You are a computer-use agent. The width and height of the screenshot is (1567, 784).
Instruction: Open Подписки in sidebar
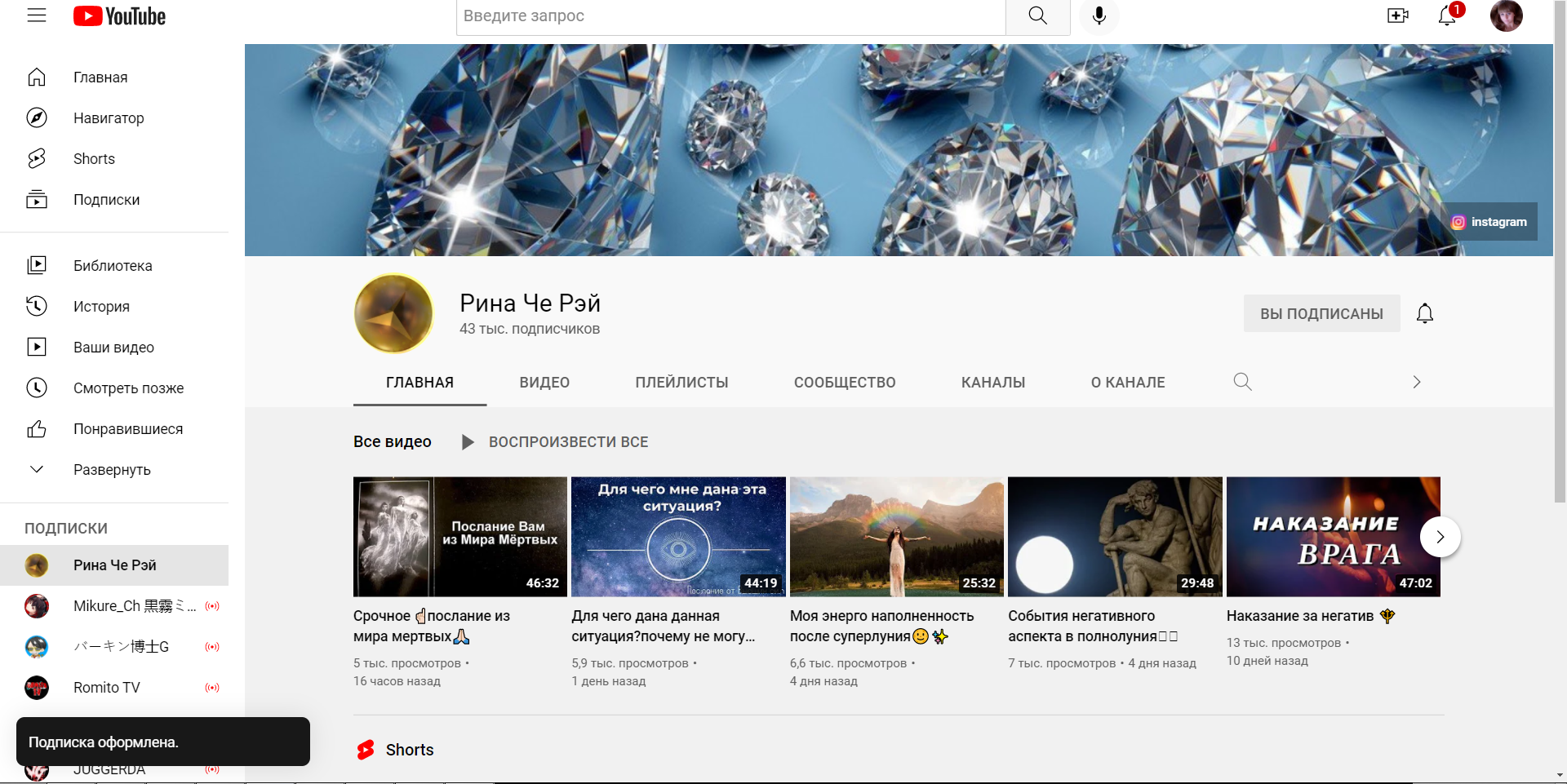click(114, 200)
